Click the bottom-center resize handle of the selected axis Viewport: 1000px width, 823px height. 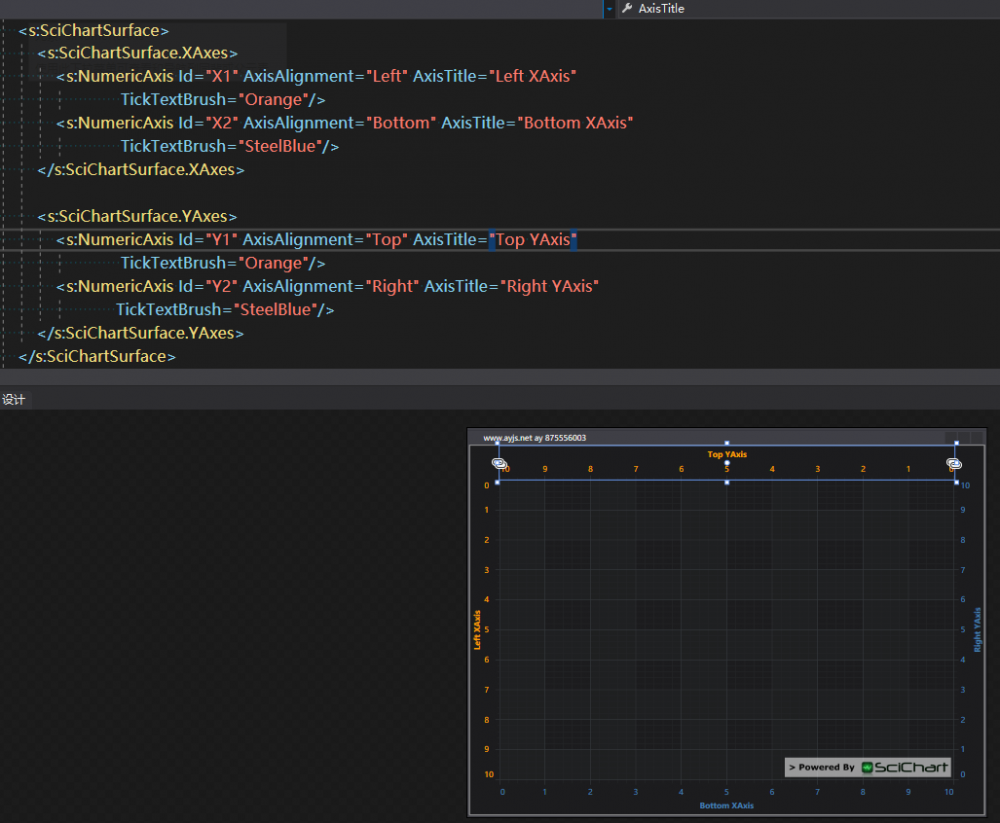727,482
